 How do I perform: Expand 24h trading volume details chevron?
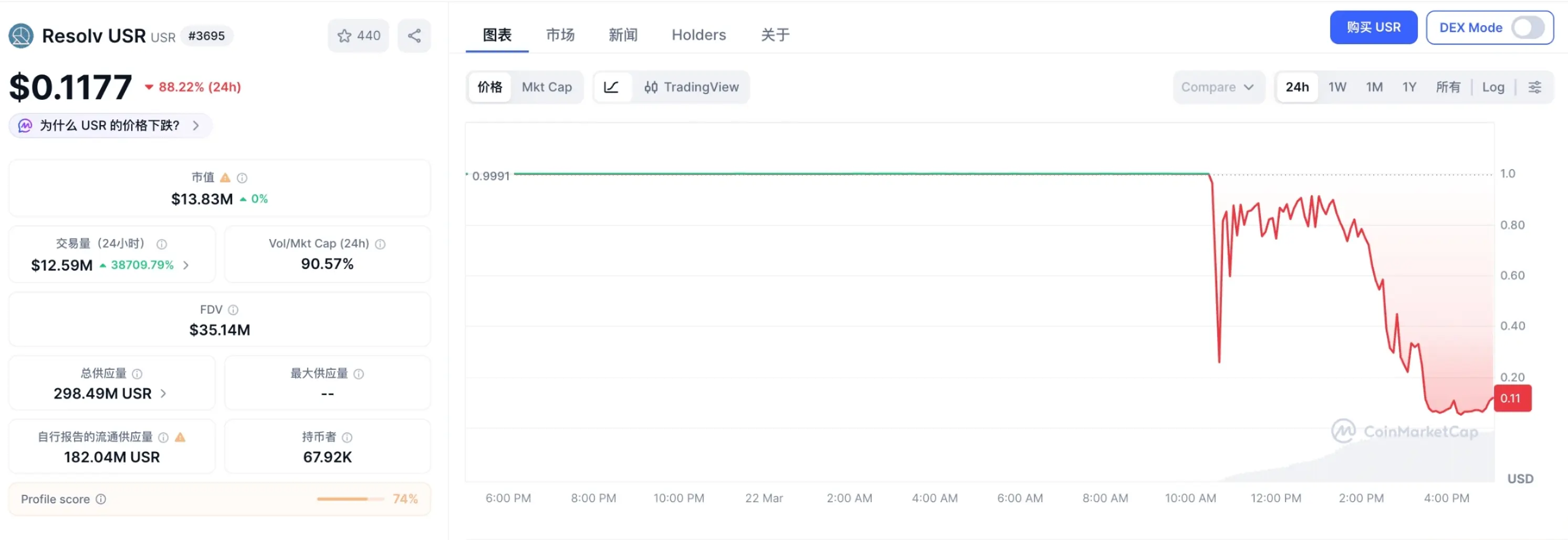(x=186, y=265)
